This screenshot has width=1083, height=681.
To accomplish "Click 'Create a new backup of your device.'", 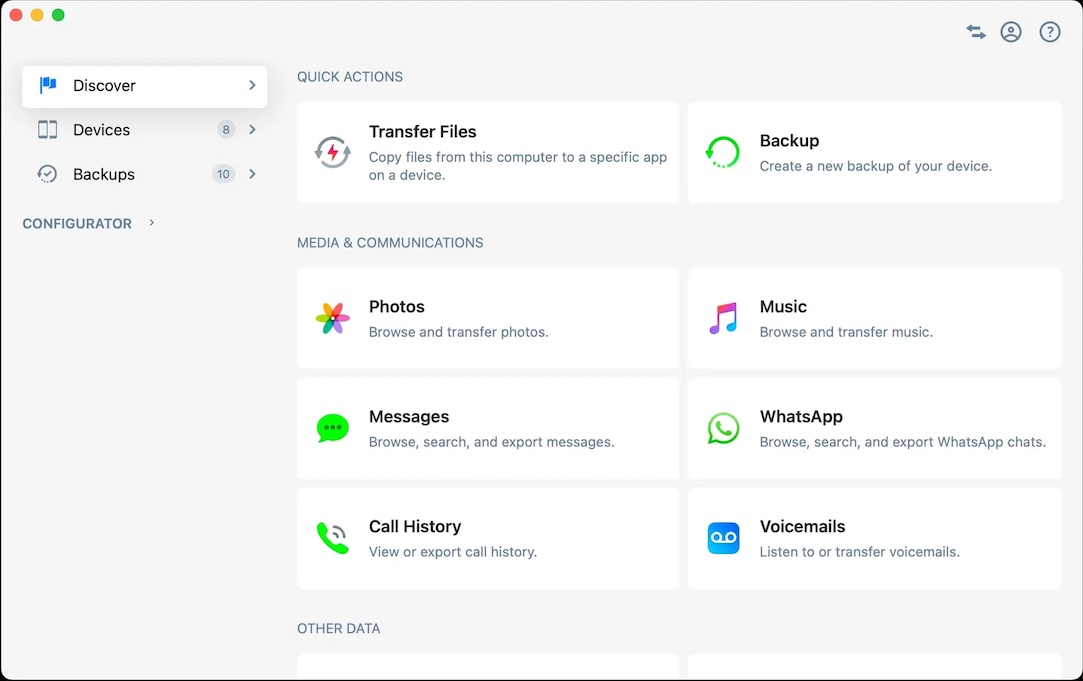I will [876, 166].
